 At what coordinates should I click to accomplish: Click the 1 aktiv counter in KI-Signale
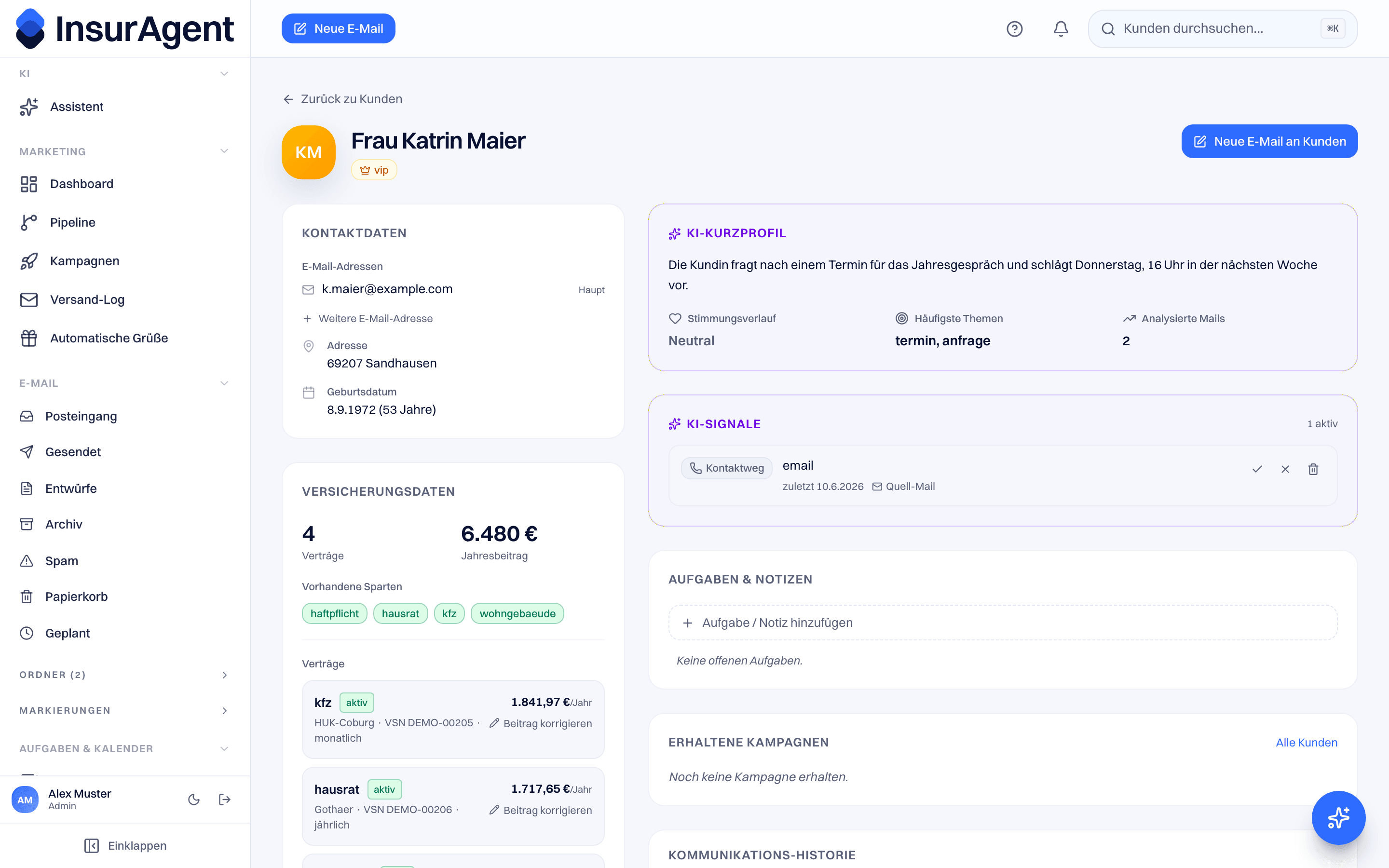pyautogui.click(x=1322, y=424)
